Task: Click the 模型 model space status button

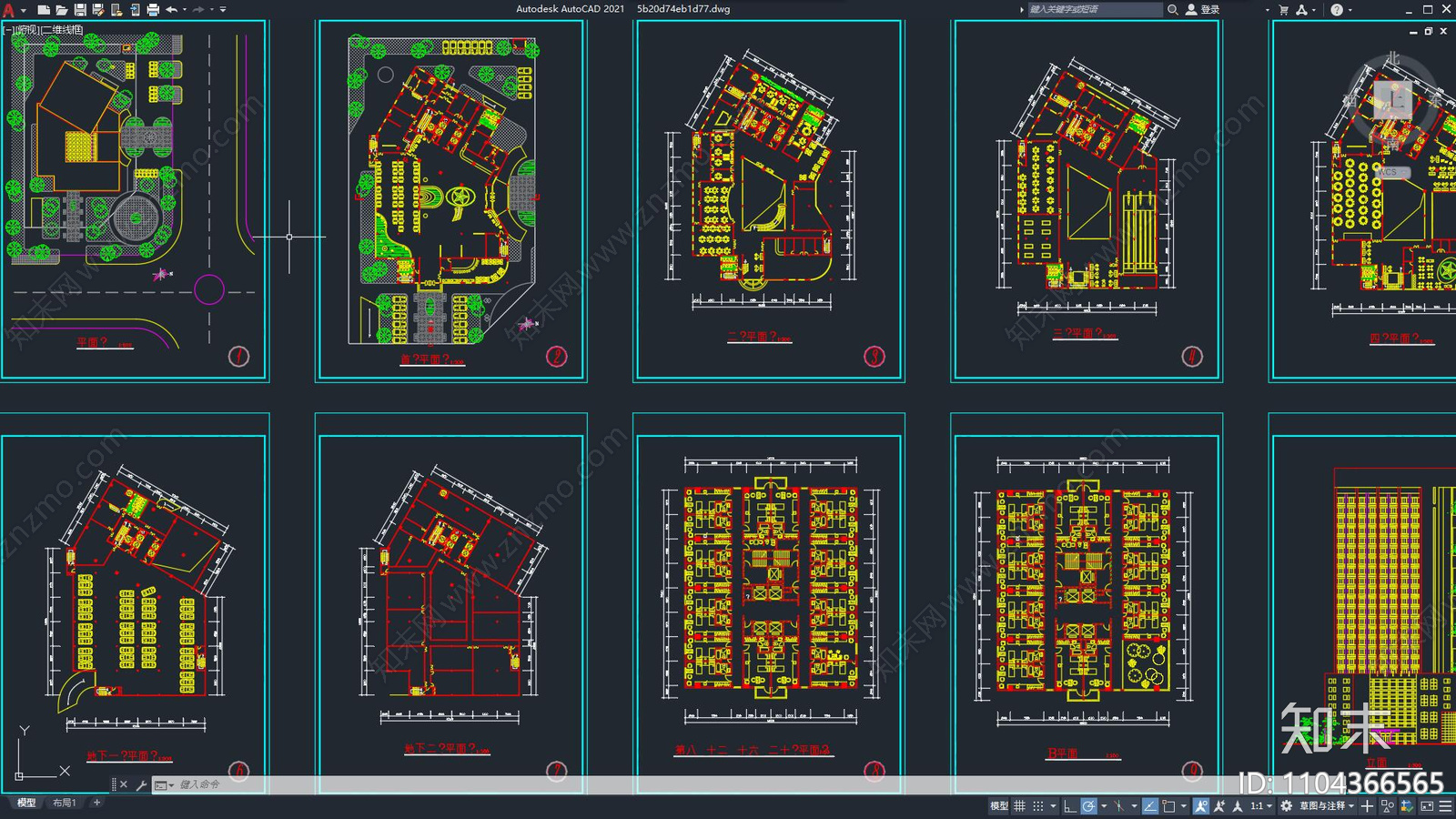Action: pos(999,805)
